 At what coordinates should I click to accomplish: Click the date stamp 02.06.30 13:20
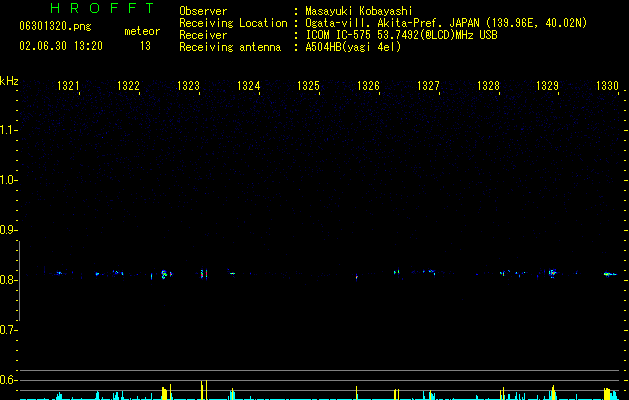point(61,46)
